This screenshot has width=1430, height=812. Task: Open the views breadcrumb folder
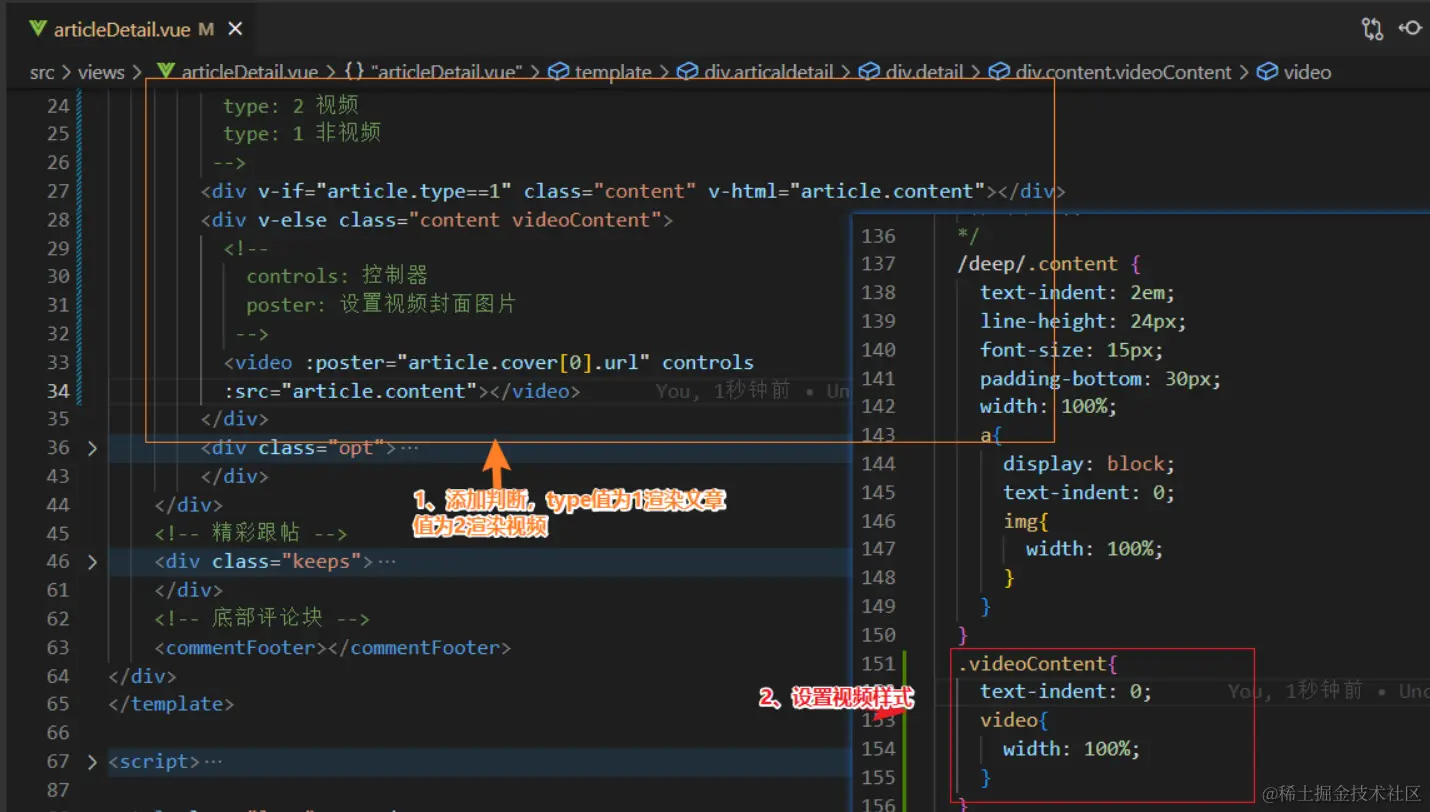[101, 72]
